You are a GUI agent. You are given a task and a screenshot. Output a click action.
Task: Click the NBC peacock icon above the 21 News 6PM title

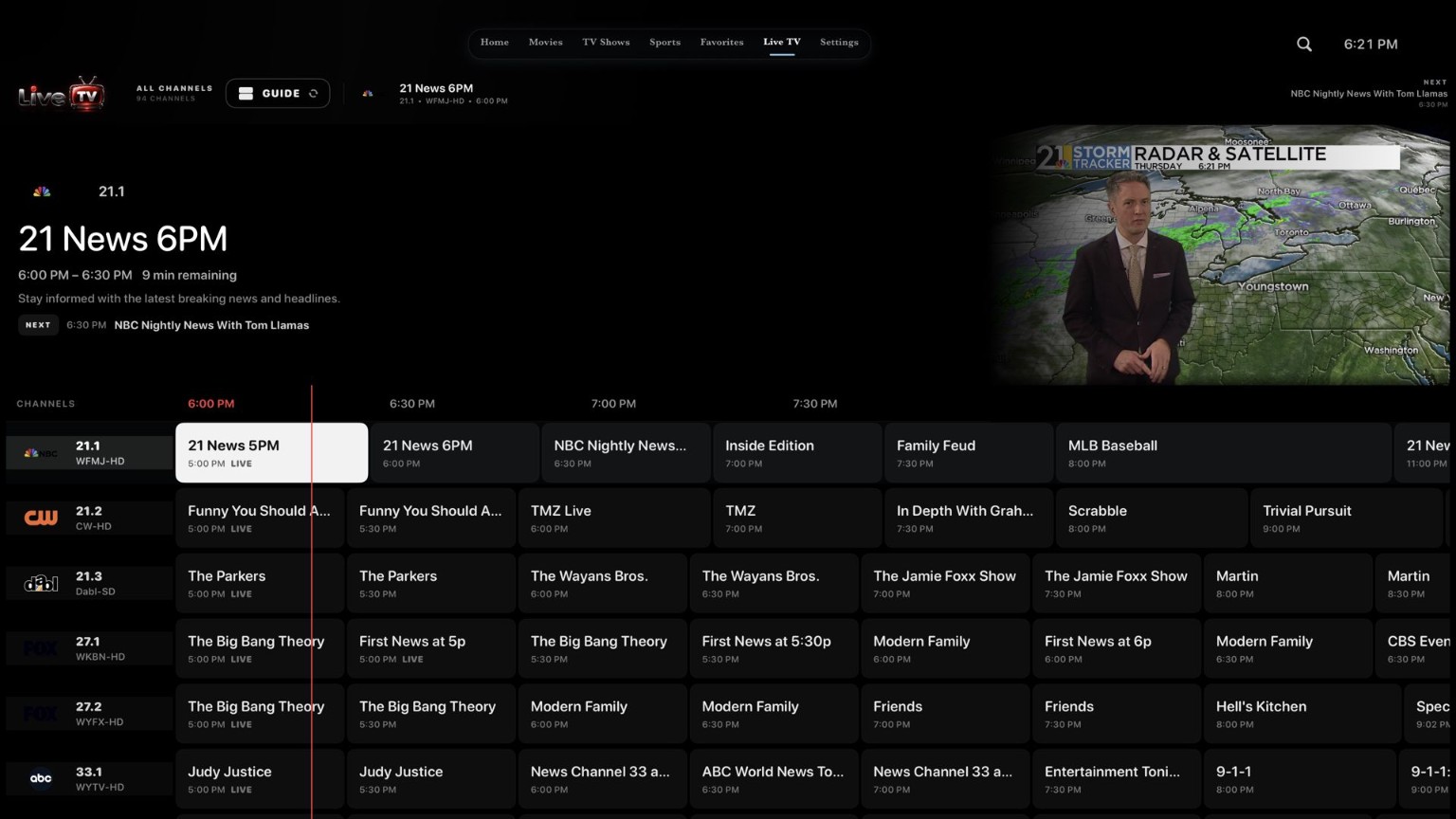42,191
